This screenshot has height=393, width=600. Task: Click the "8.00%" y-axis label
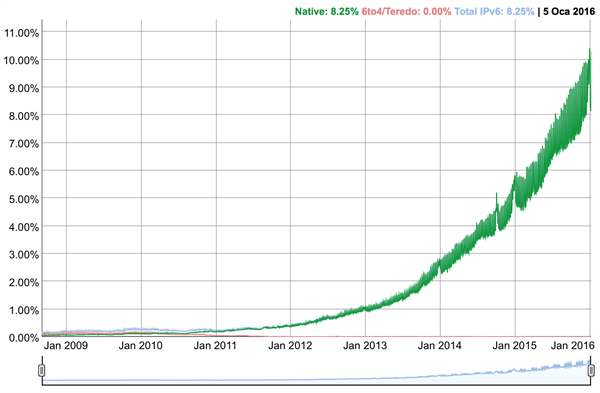point(24,116)
